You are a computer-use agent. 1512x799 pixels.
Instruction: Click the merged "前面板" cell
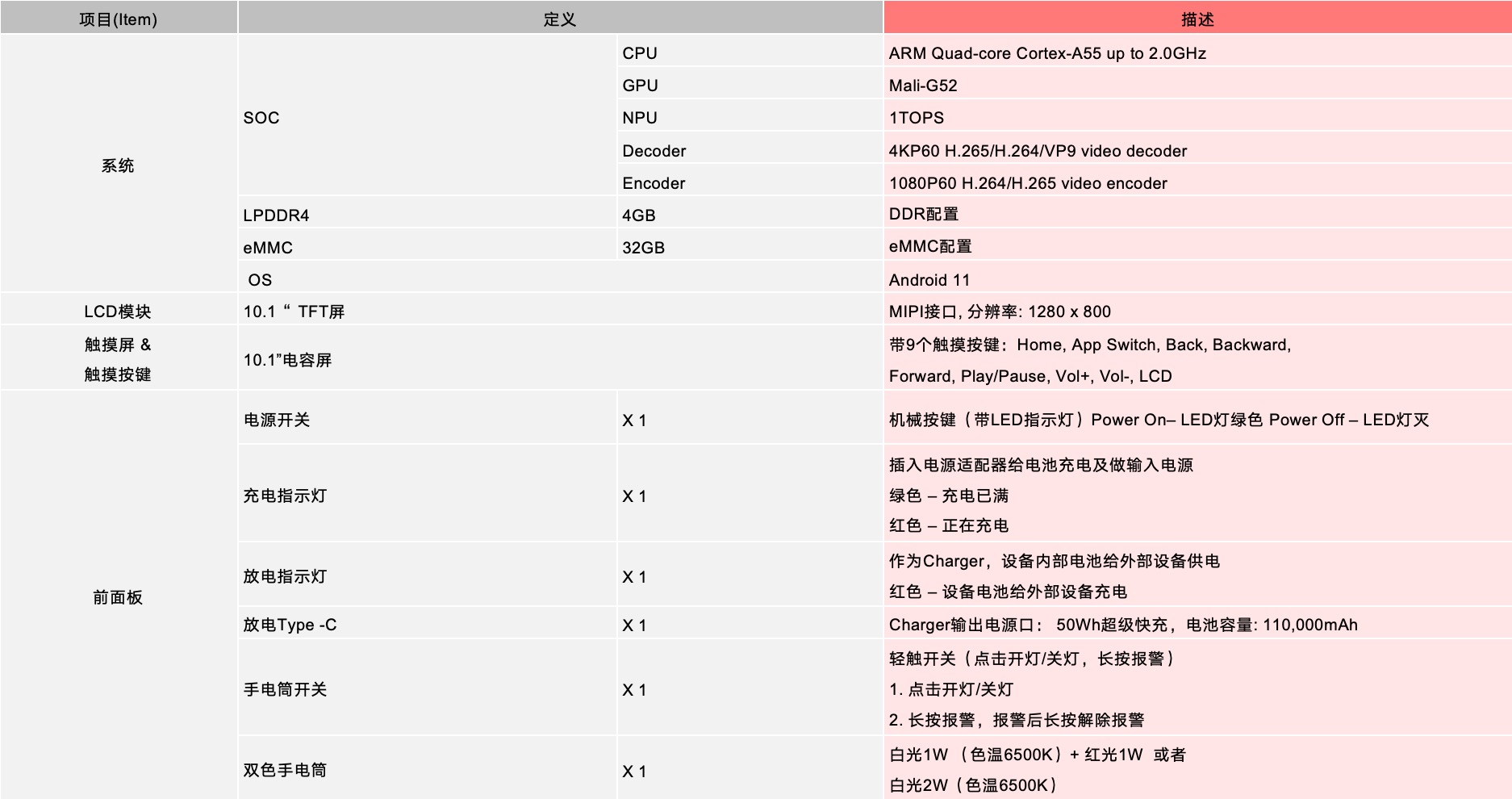118,597
